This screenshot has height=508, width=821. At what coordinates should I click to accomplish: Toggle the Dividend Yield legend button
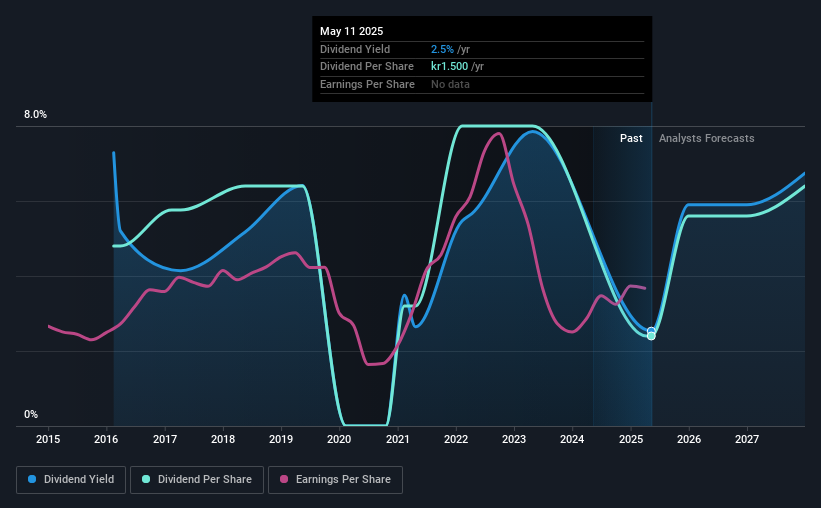point(71,479)
